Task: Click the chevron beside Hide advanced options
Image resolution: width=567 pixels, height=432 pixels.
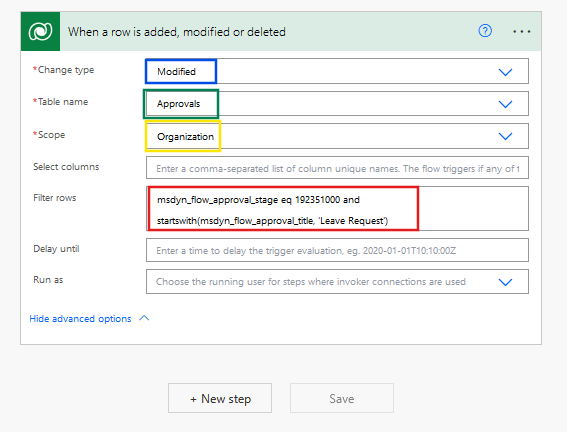Action: [x=144, y=318]
